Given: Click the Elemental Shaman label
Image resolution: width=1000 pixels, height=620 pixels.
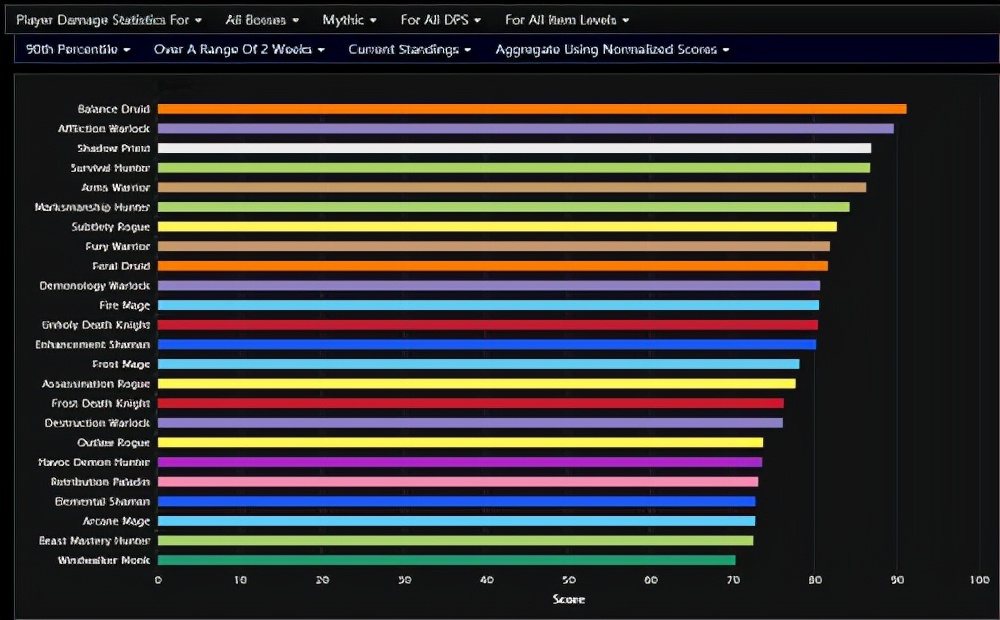Looking at the screenshot, I should [x=102, y=501].
